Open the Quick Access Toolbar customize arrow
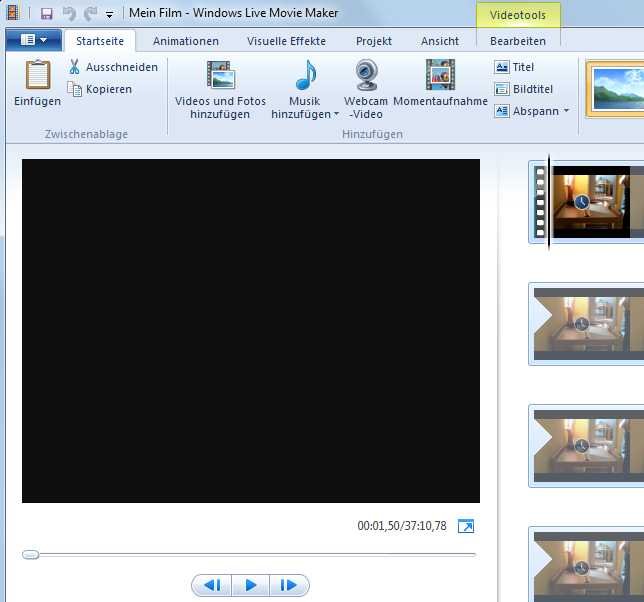644x602 pixels. click(x=109, y=14)
